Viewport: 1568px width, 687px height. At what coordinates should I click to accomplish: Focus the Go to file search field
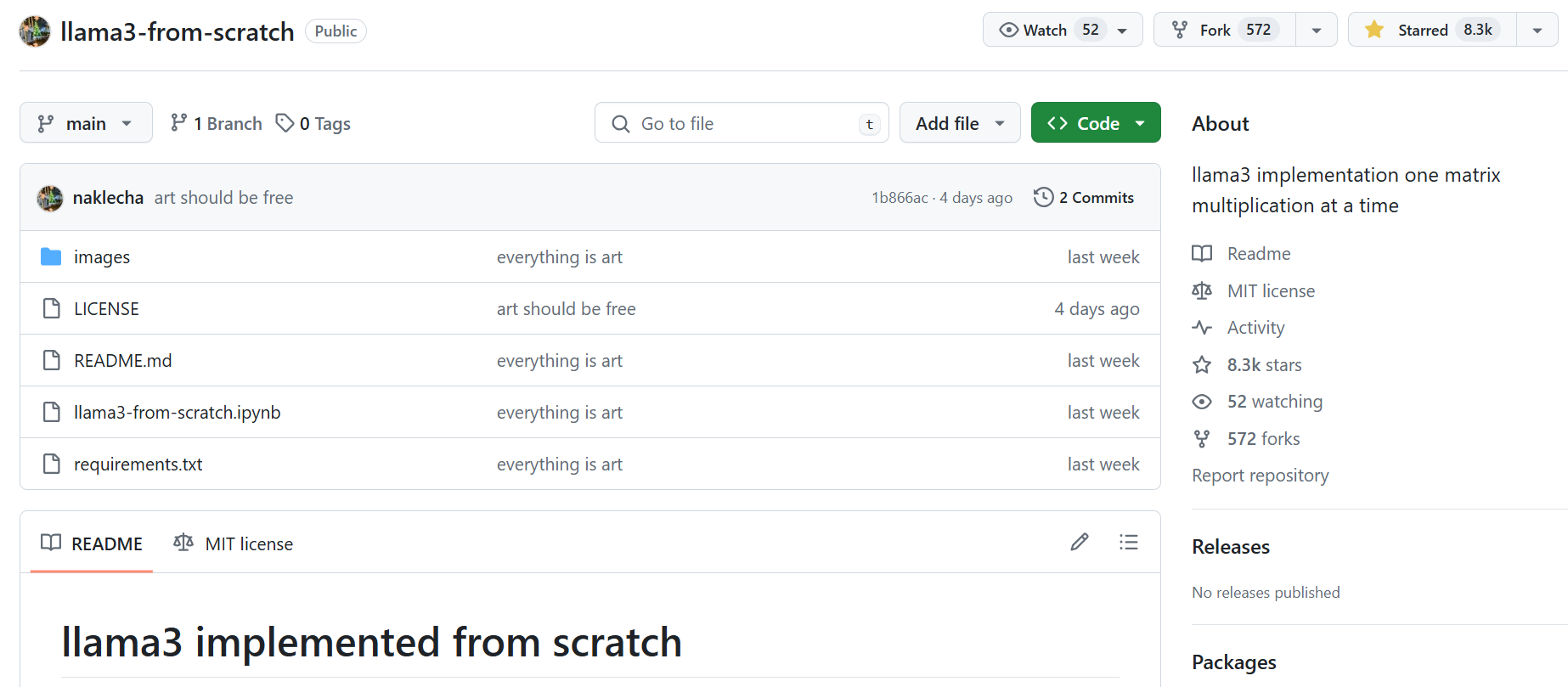pos(742,123)
